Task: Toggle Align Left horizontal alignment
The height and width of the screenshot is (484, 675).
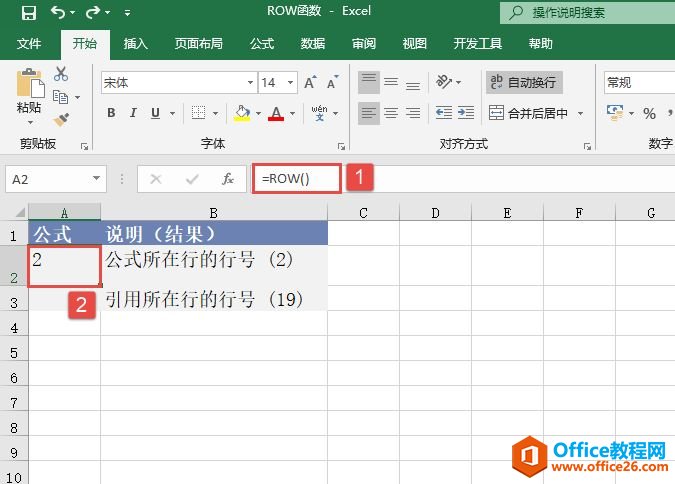Action: [369, 113]
